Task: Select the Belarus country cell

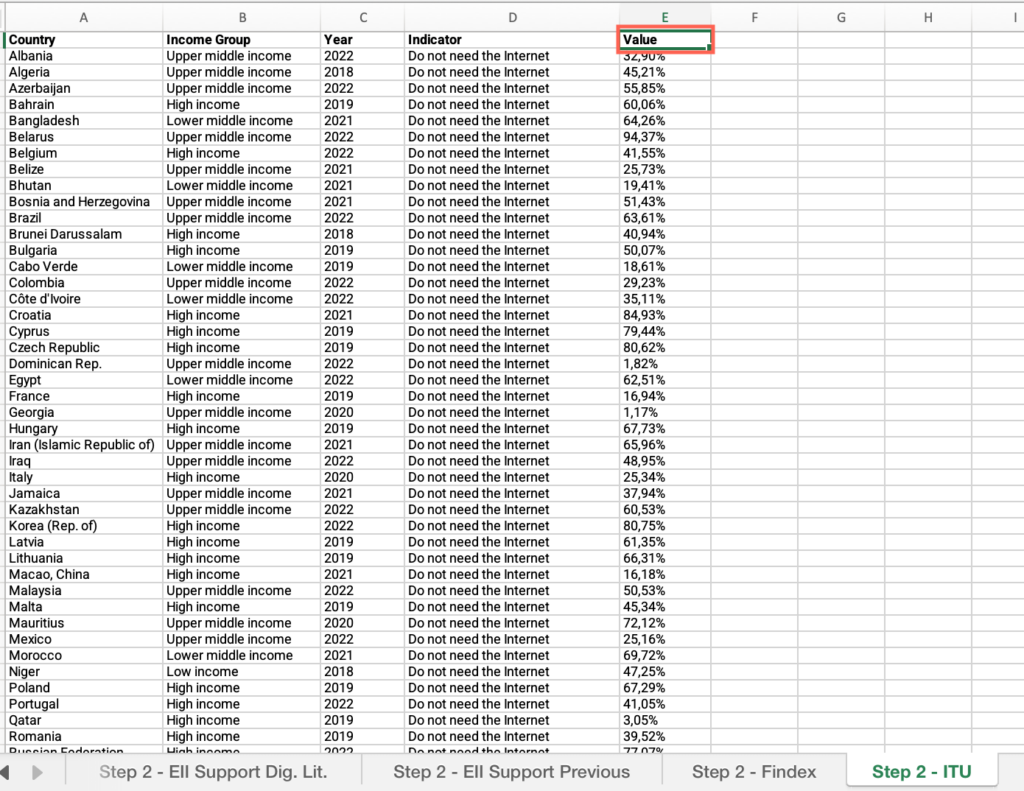Action: (x=84, y=137)
